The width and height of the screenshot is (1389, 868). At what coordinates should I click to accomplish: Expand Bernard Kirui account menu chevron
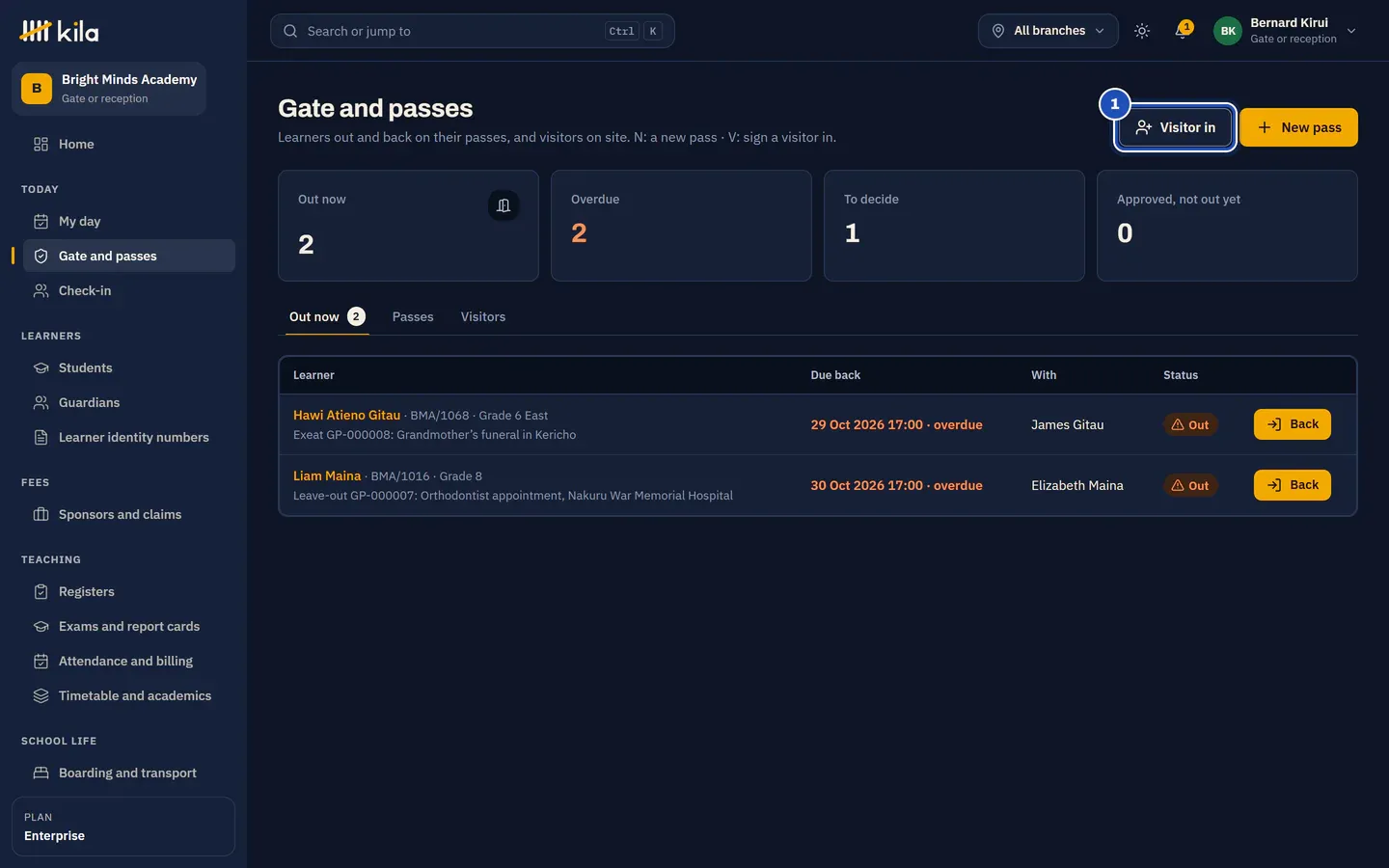[x=1351, y=31]
